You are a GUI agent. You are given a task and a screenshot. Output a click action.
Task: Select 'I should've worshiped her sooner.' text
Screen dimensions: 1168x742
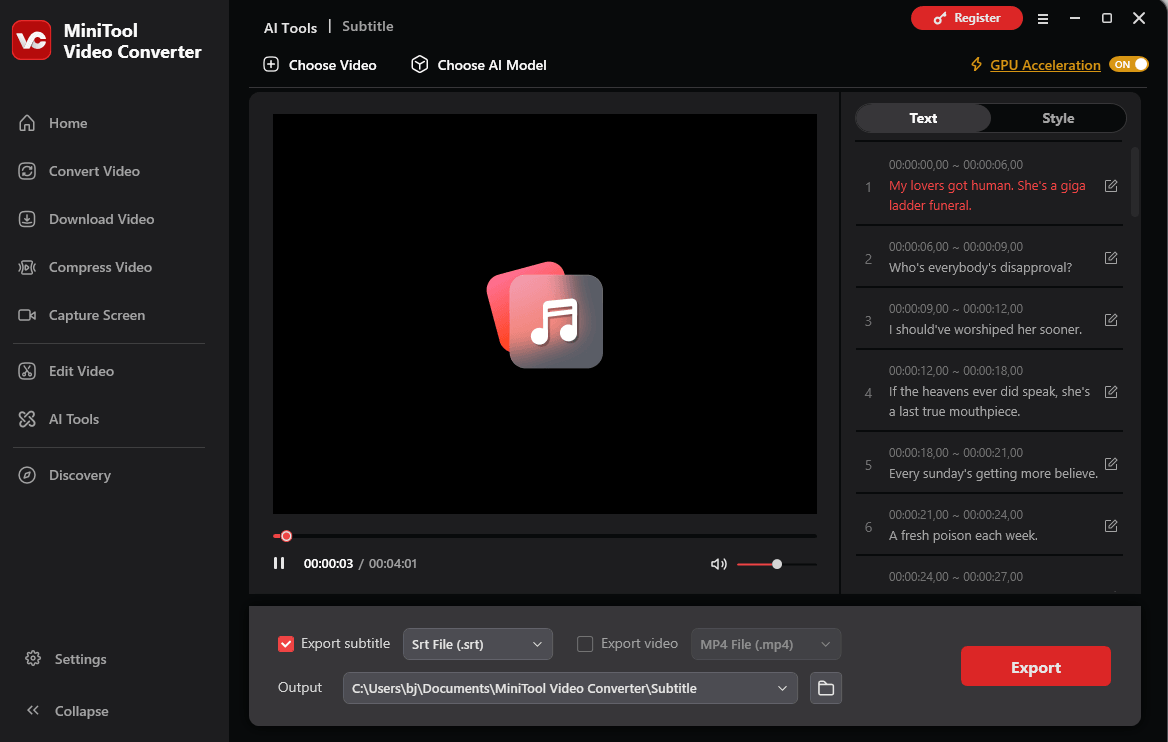(985, 329)
